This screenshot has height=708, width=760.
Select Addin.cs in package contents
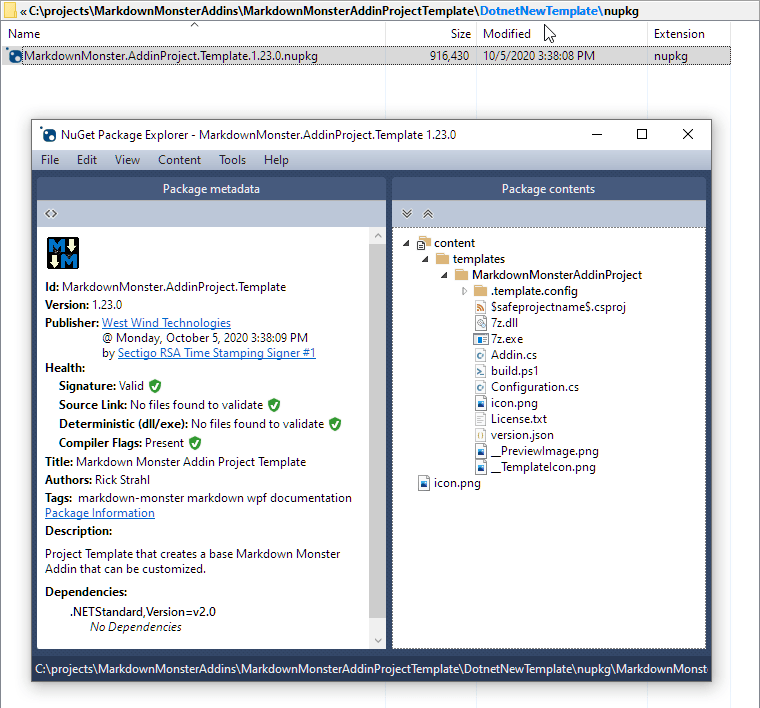pos(513,355)
